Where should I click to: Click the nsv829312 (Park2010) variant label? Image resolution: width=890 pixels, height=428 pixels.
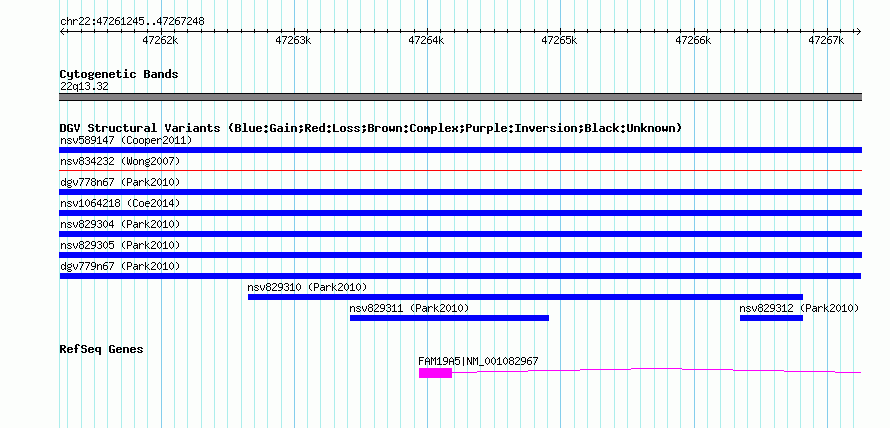[x=799, y=308]
